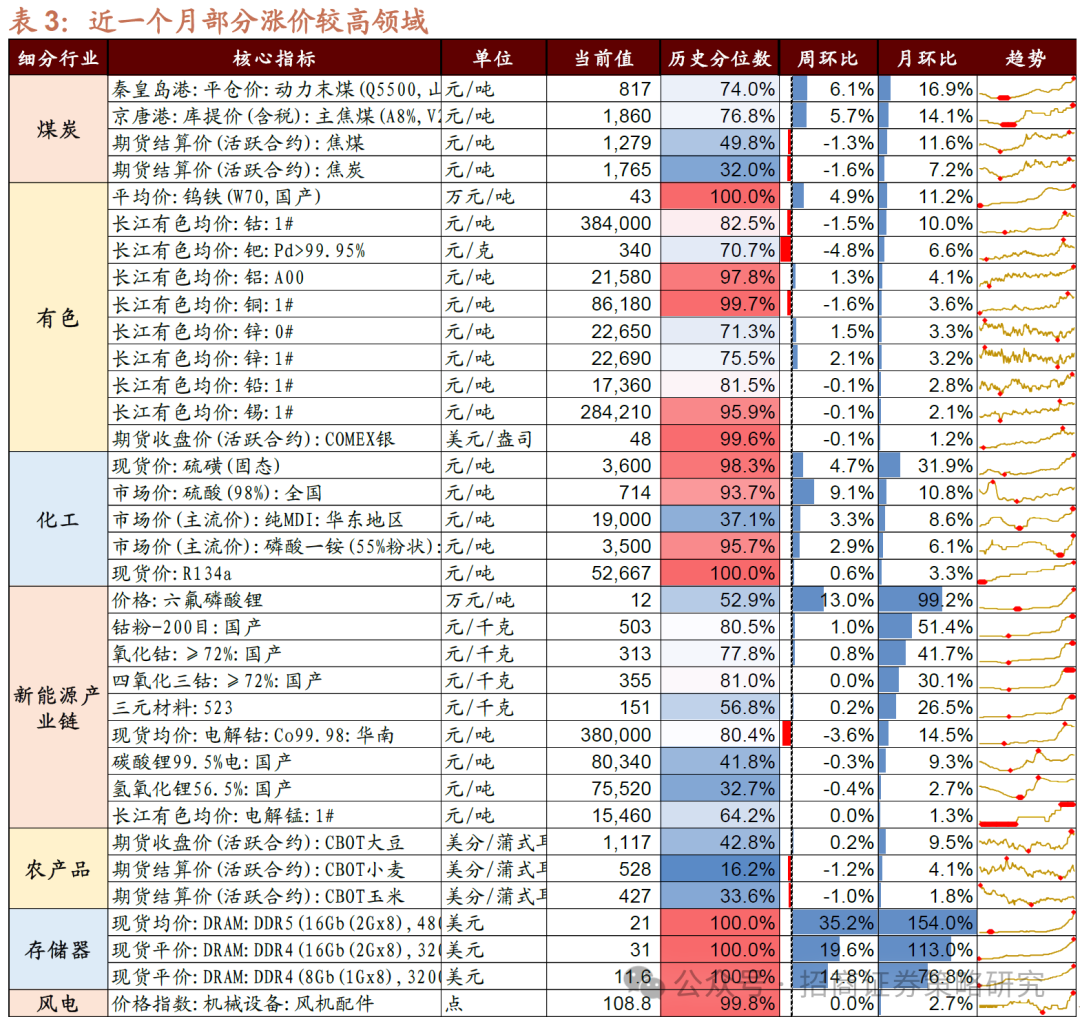Click the "有色" industry category cell
This screenshot has height=1028, width=1080.
click(x=58, y=317)
